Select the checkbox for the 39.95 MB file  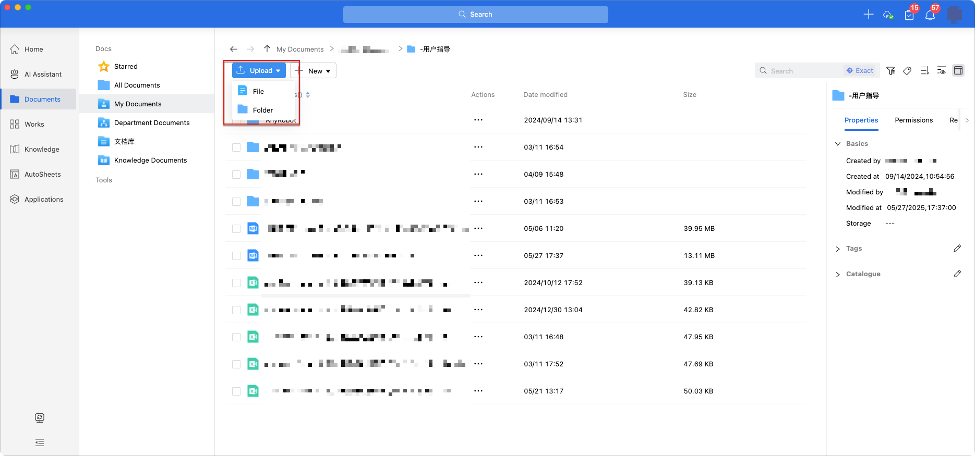tap(236, 228)
